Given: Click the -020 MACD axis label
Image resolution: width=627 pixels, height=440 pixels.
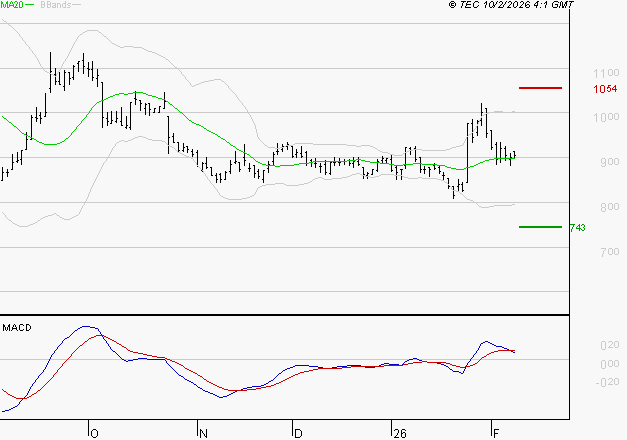Looking at the screenshot, I should pos(607,382).
